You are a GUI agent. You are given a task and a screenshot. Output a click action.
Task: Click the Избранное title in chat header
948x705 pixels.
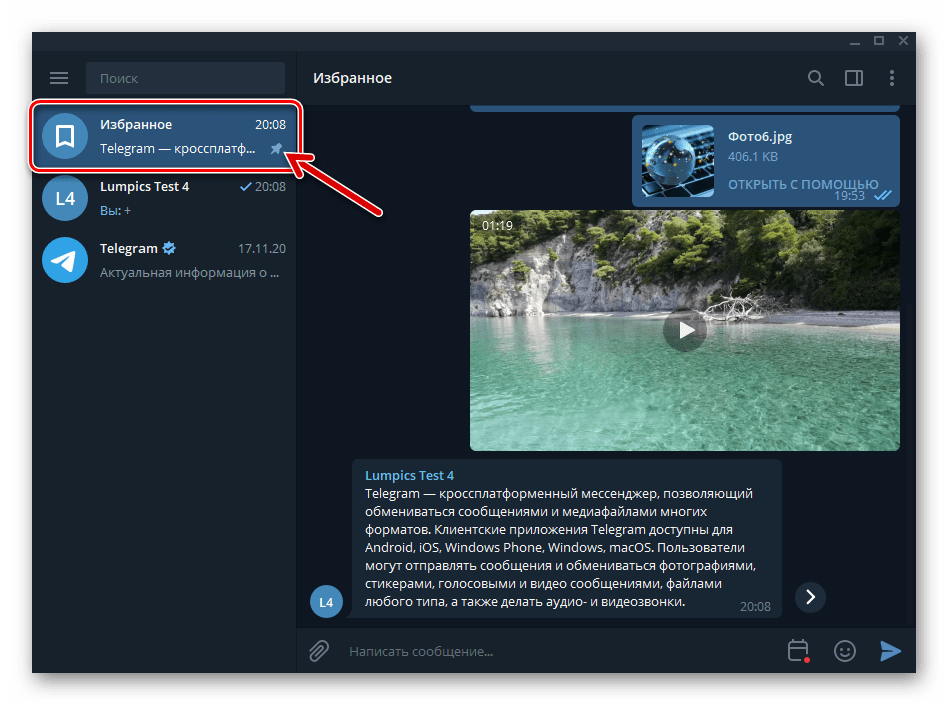click(x=352, y=78)
